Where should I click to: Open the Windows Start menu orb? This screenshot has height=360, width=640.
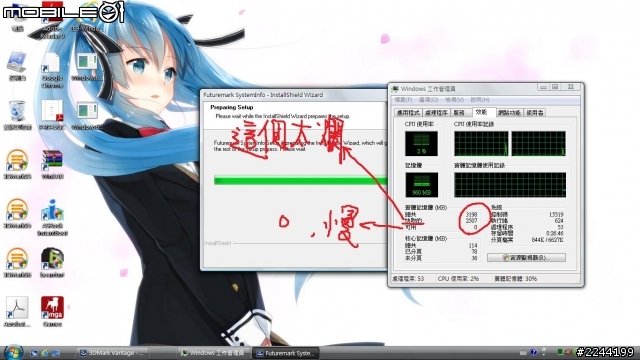pos(13,353)
